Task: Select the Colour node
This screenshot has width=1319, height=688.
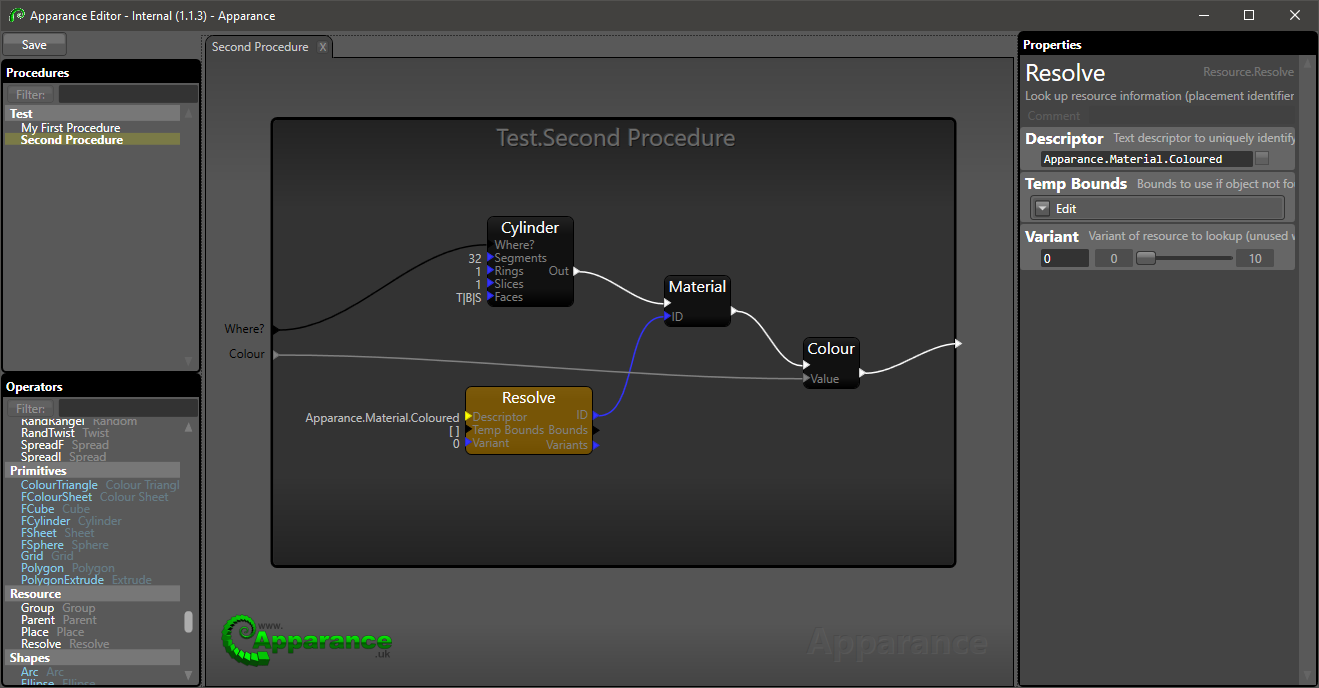Action: click(830, 349)
